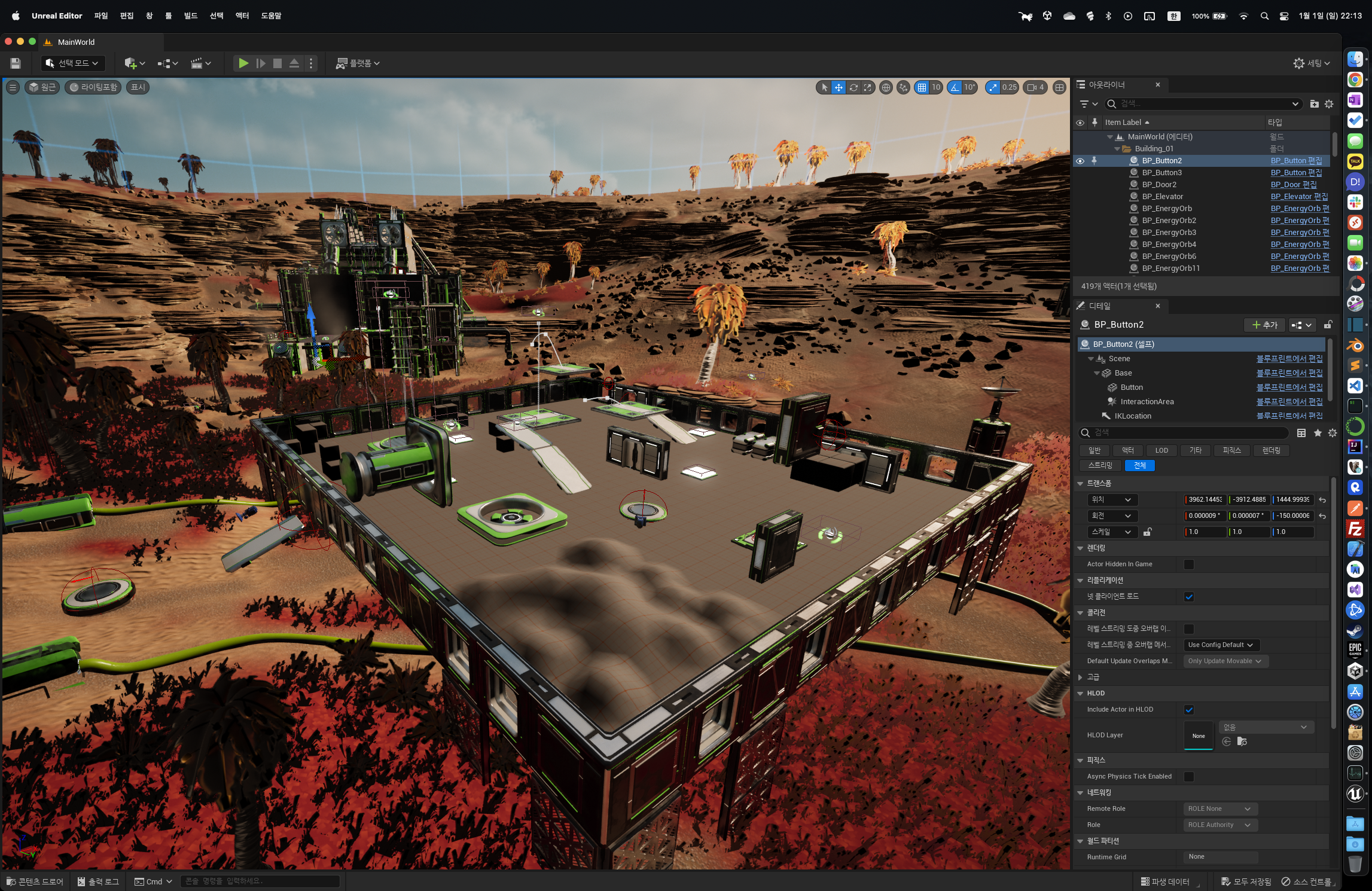Image resolution: width=1372 pixels, height=891 pixels.
Task: Toggle world/local coordinate system globe
Action: pos(886,87)
